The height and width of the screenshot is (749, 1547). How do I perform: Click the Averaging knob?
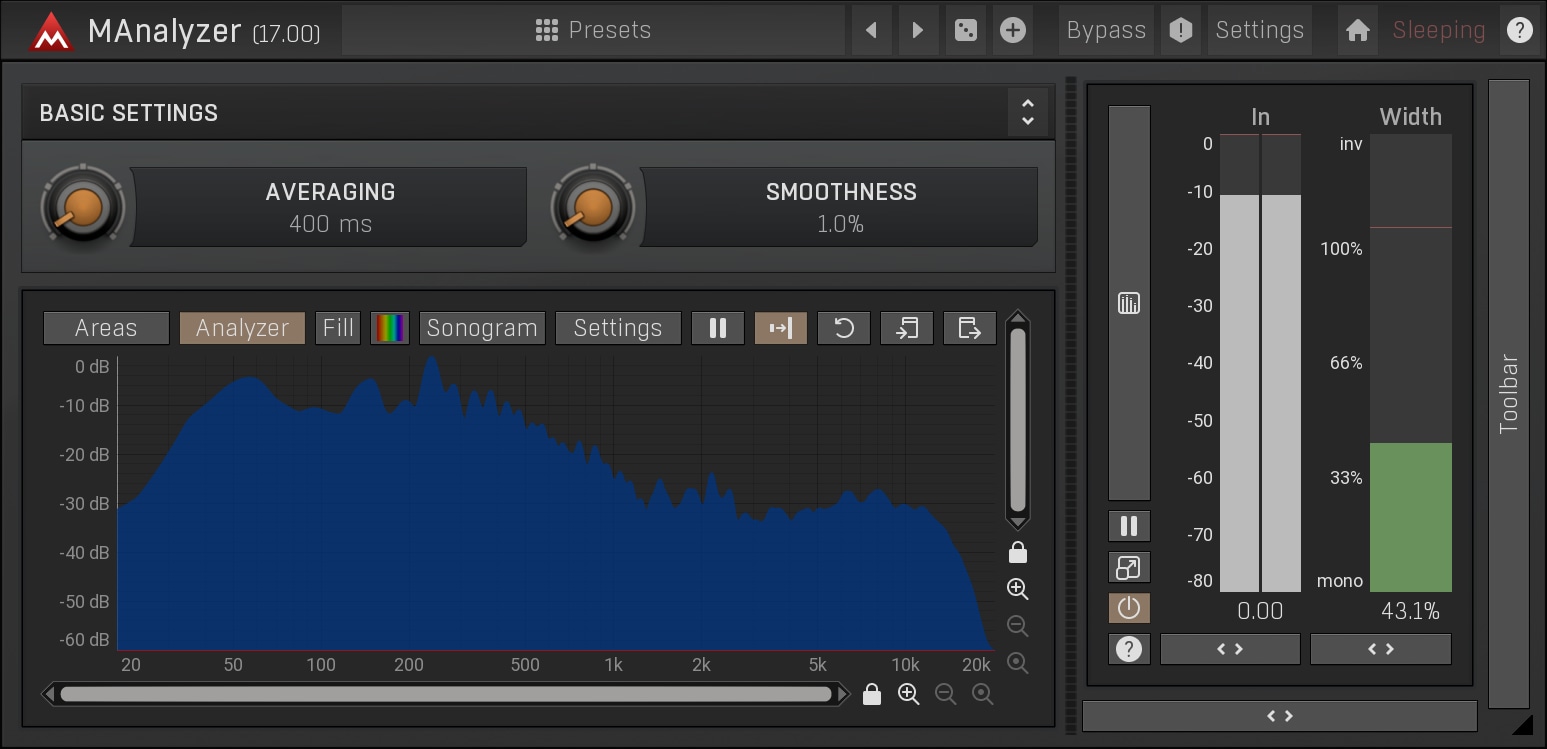coord(82,207)
